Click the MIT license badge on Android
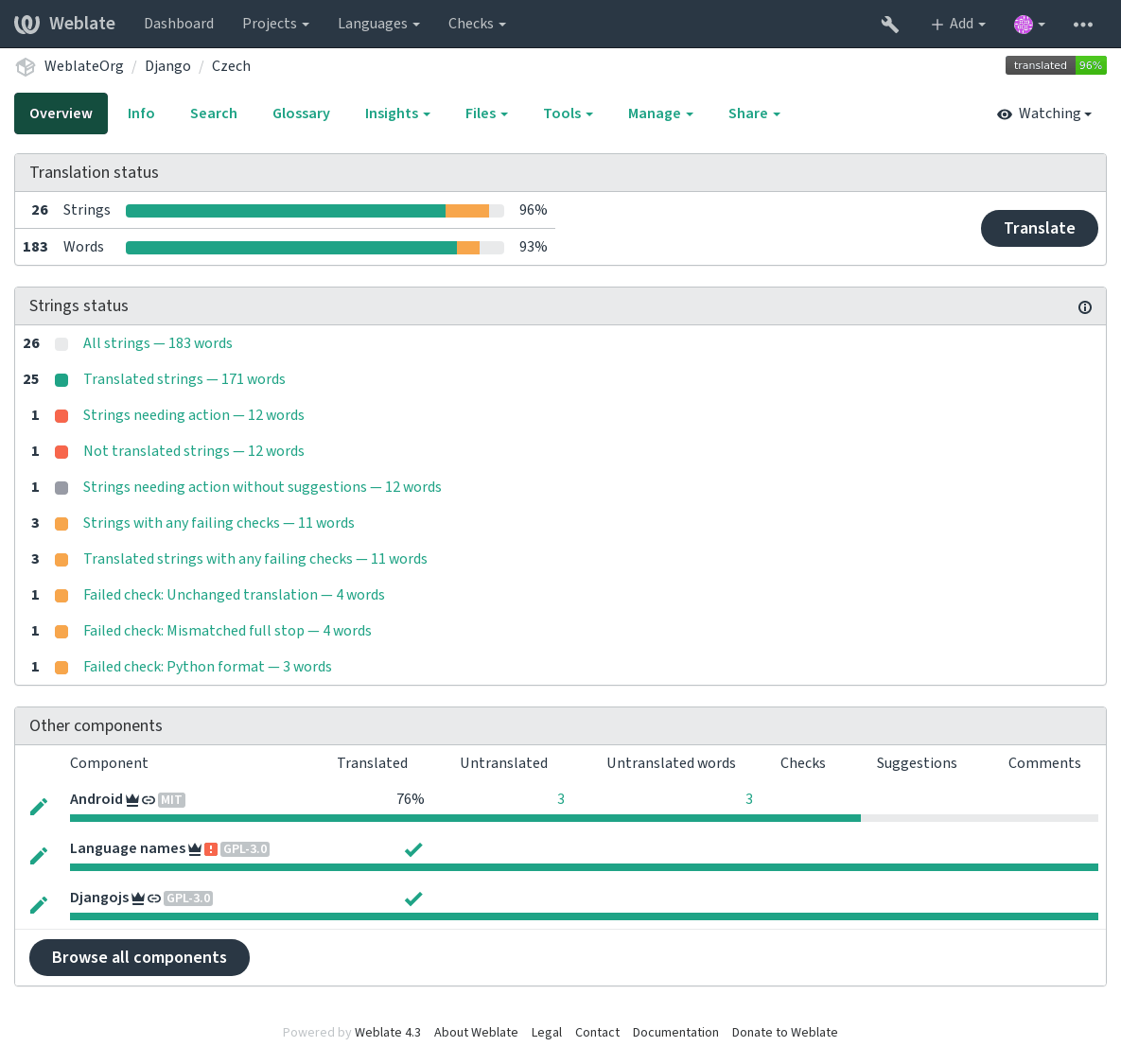1121x1064 pixels. point(171,799)
